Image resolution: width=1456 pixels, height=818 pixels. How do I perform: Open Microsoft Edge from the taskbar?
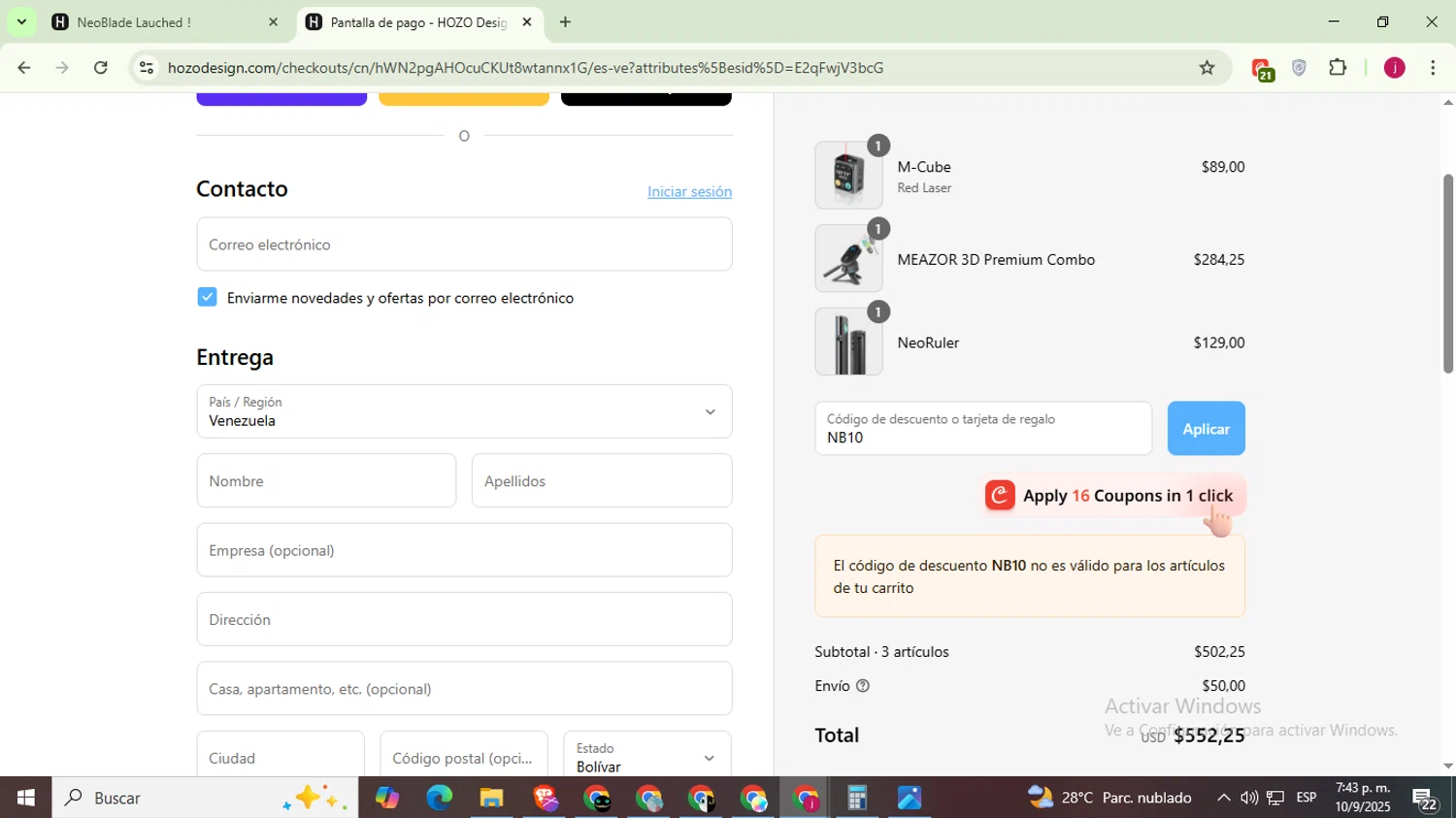(x=440, y=798)
